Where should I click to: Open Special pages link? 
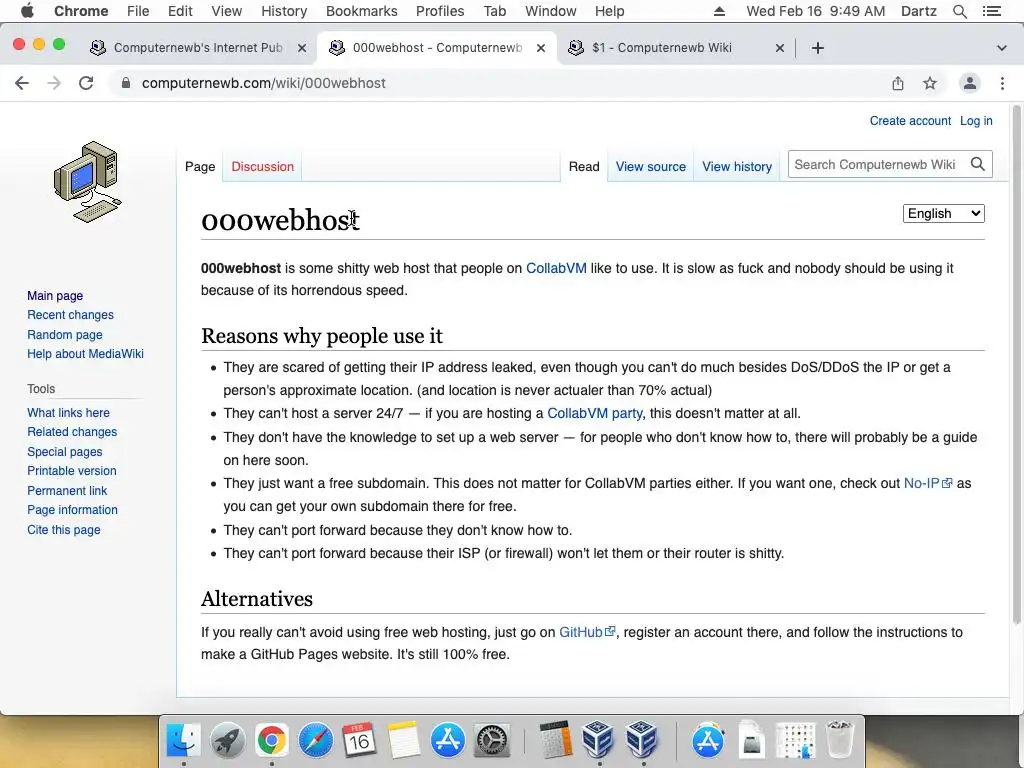(x=65, y=451)
